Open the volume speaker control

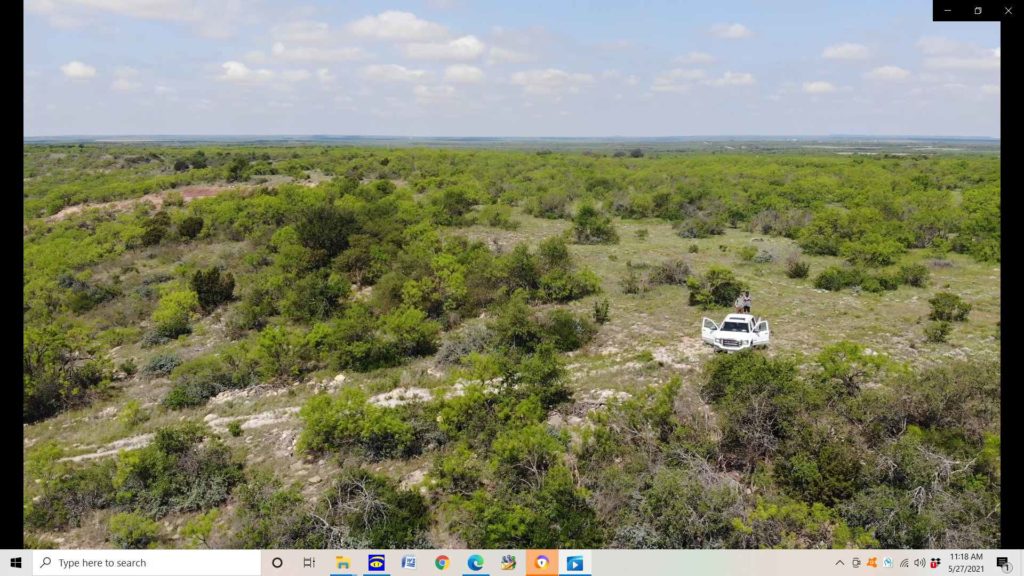point(920,562)
